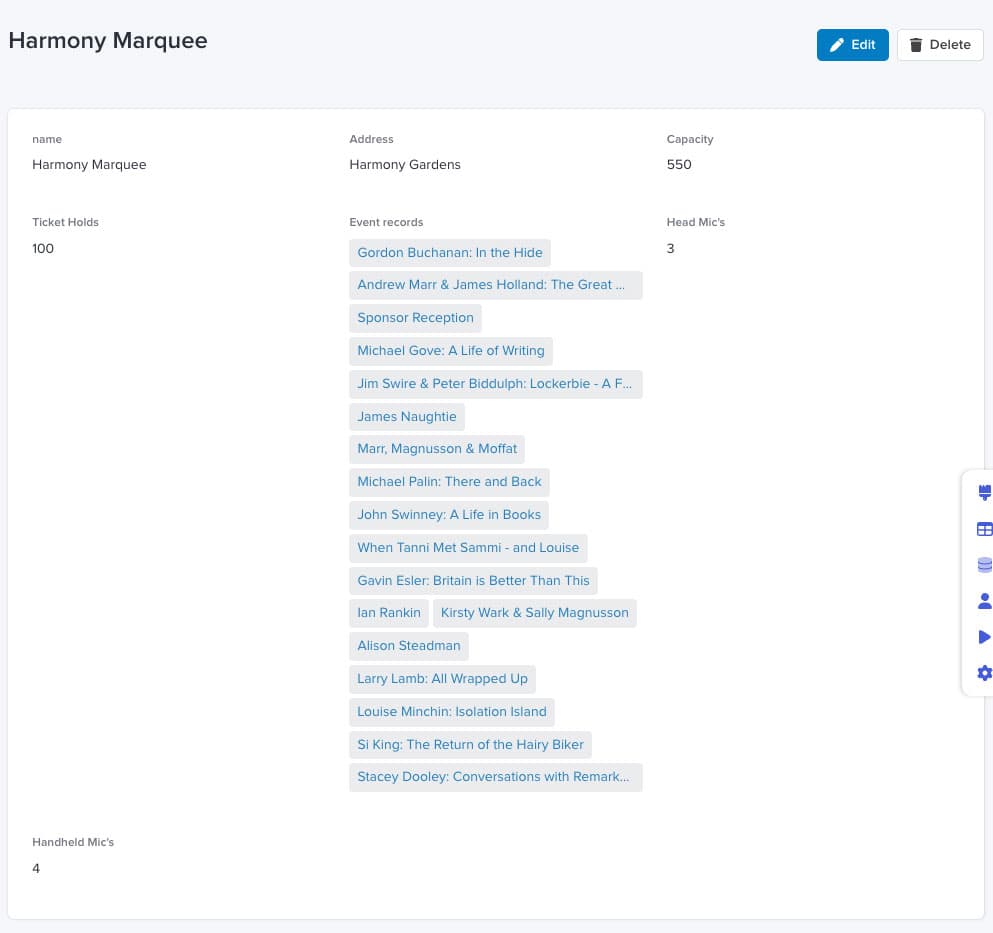Open Jim Swire & Peter Biddulph: Lockerbie event
Viewport: 993px width, 933px height.
(x=495, y=384)
